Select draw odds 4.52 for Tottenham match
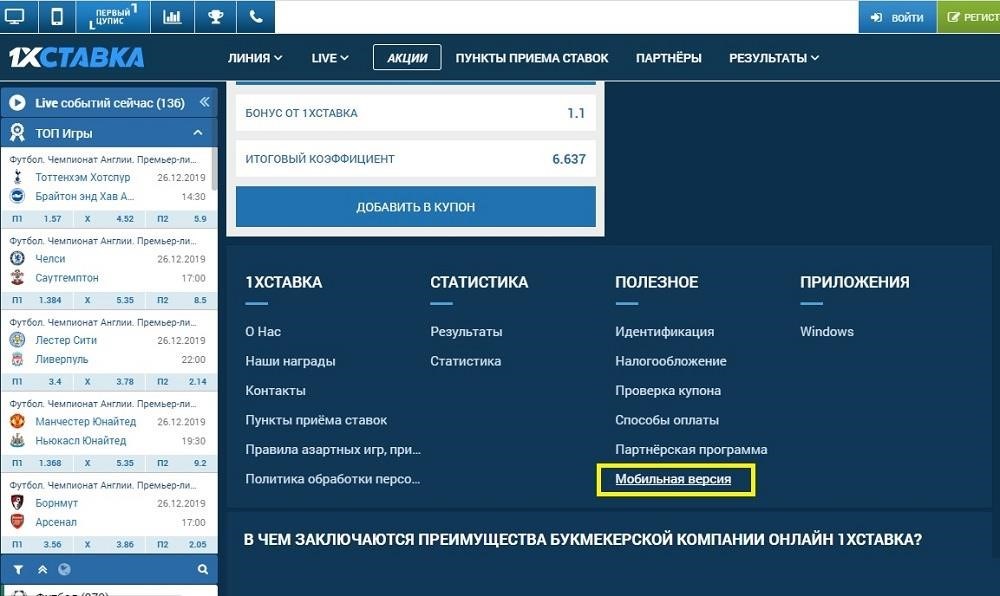 point(110,219)
